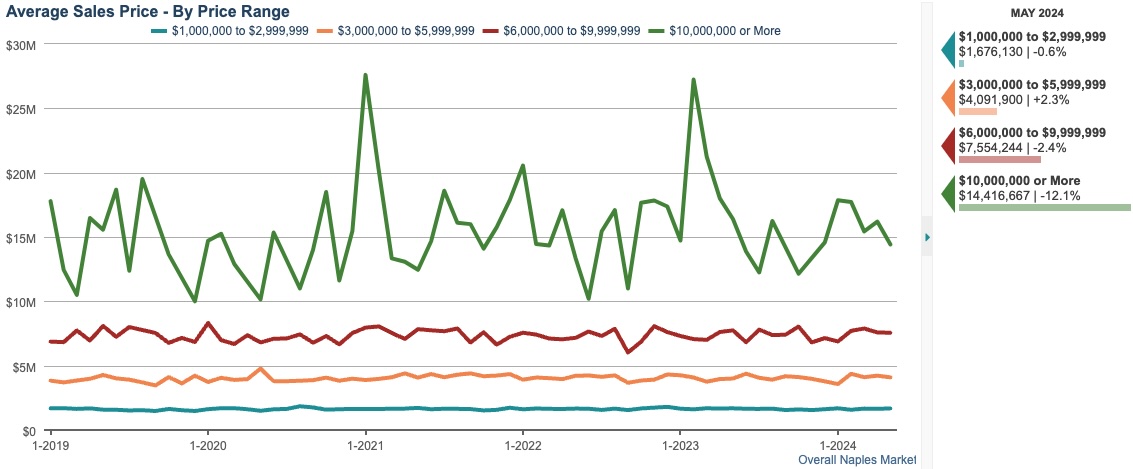Click the 1-2021 x-axis label
Screen dimensions: 1133x469
click(x=366, y=446)
